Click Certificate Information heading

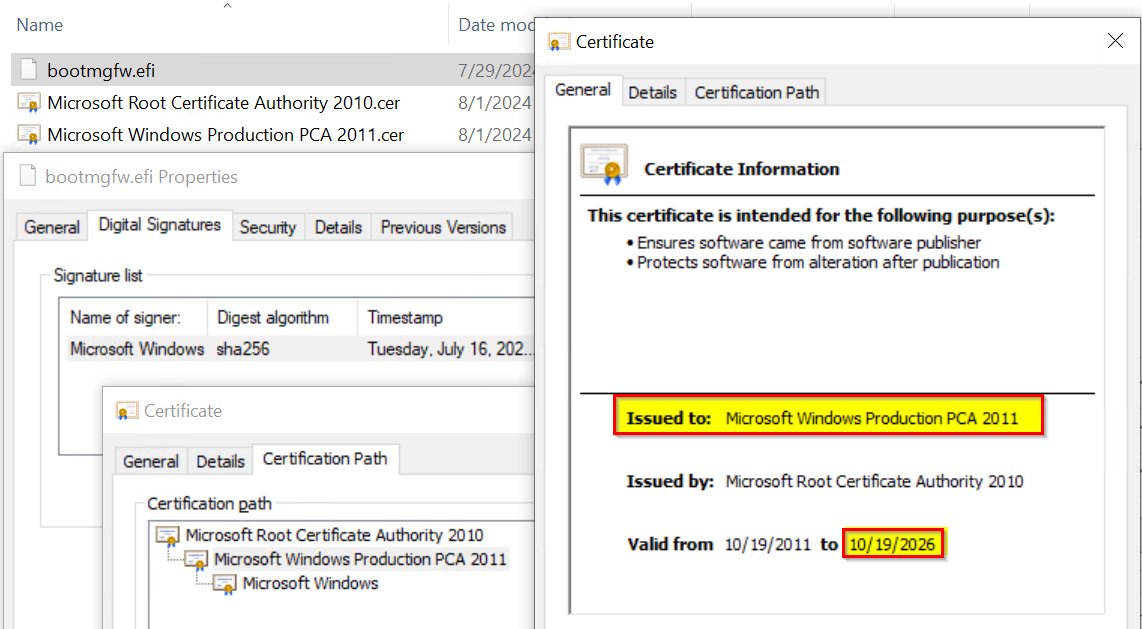[x=741, y=169]
